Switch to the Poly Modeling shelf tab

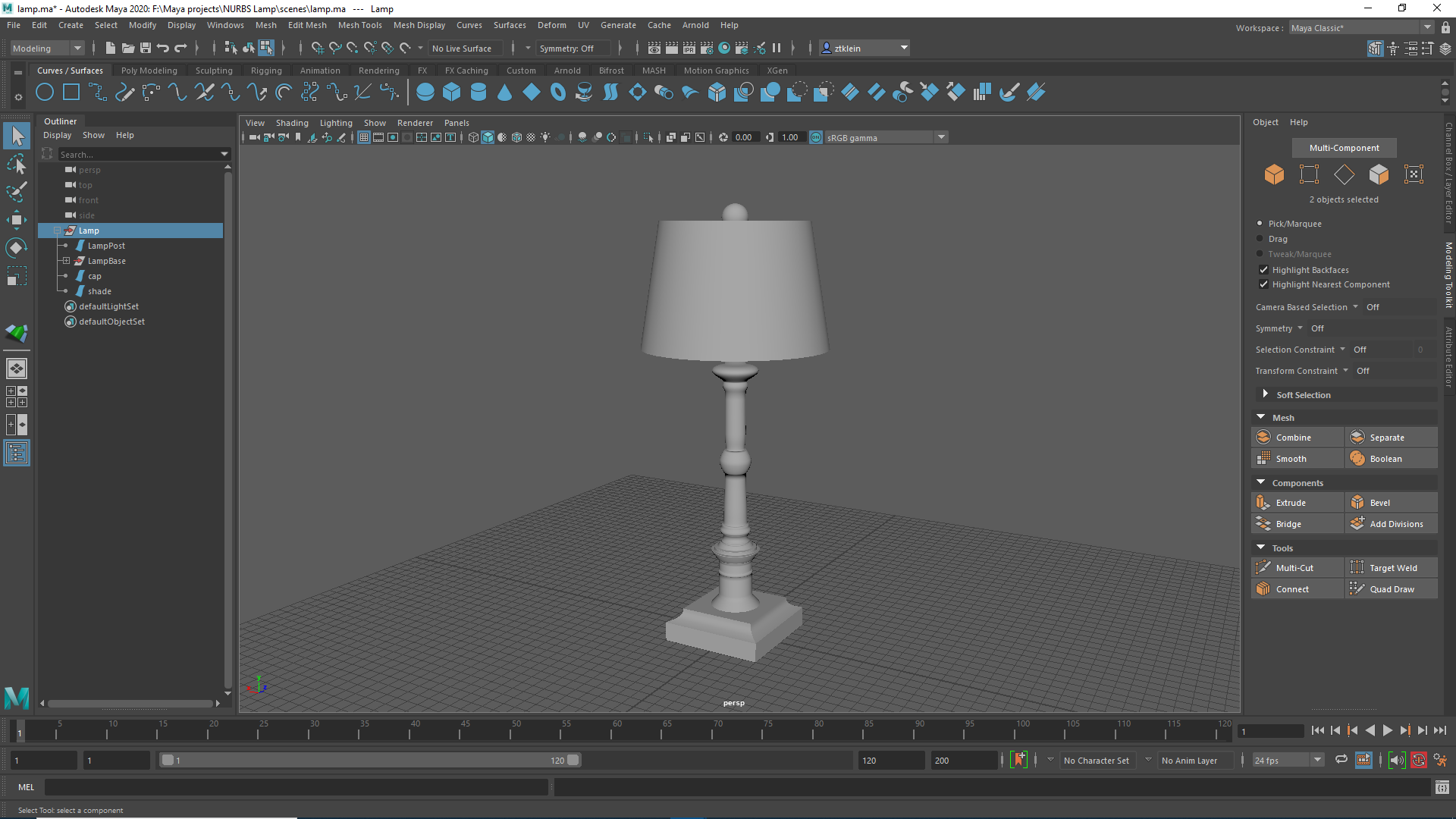[149, 71]
